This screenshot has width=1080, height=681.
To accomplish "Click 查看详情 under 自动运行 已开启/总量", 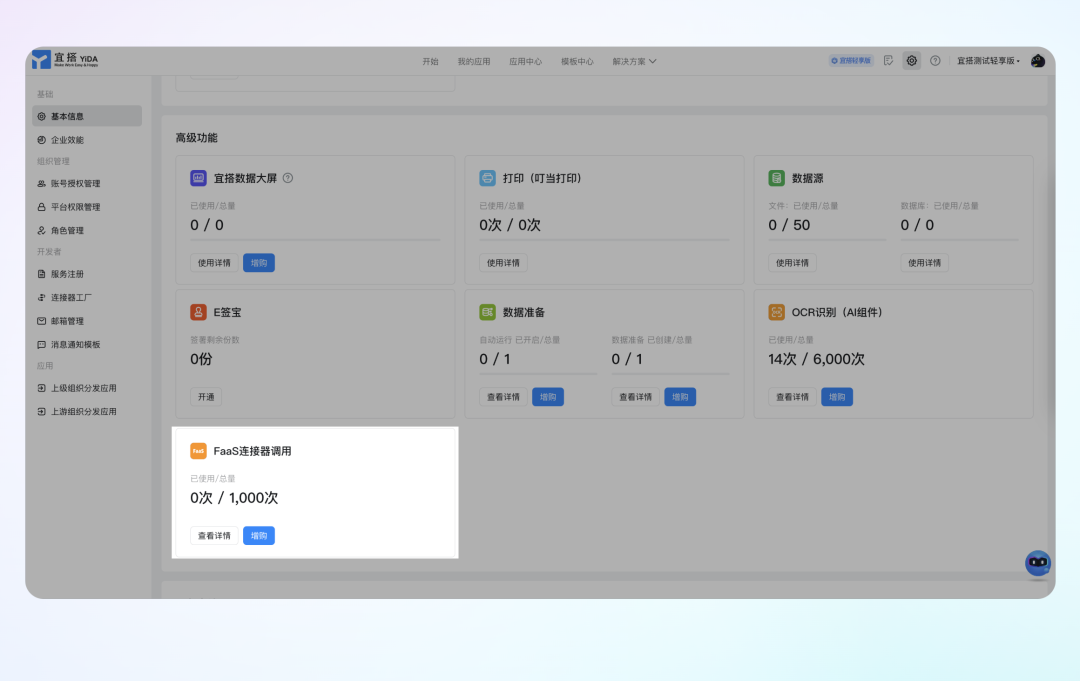I will tap(503, 397).
